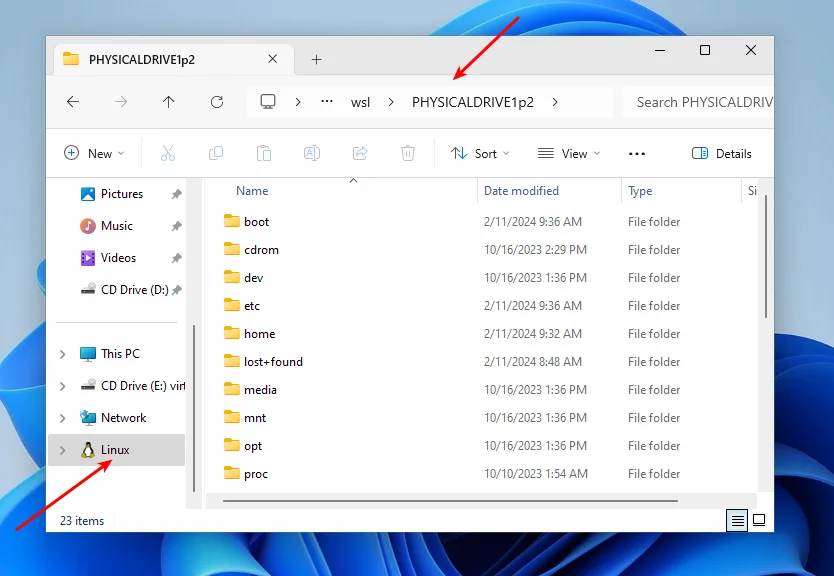The width and height of the screenshot is (834, 576).
Task: Click the Delete trash icon
Action: (x=408, y=153)
